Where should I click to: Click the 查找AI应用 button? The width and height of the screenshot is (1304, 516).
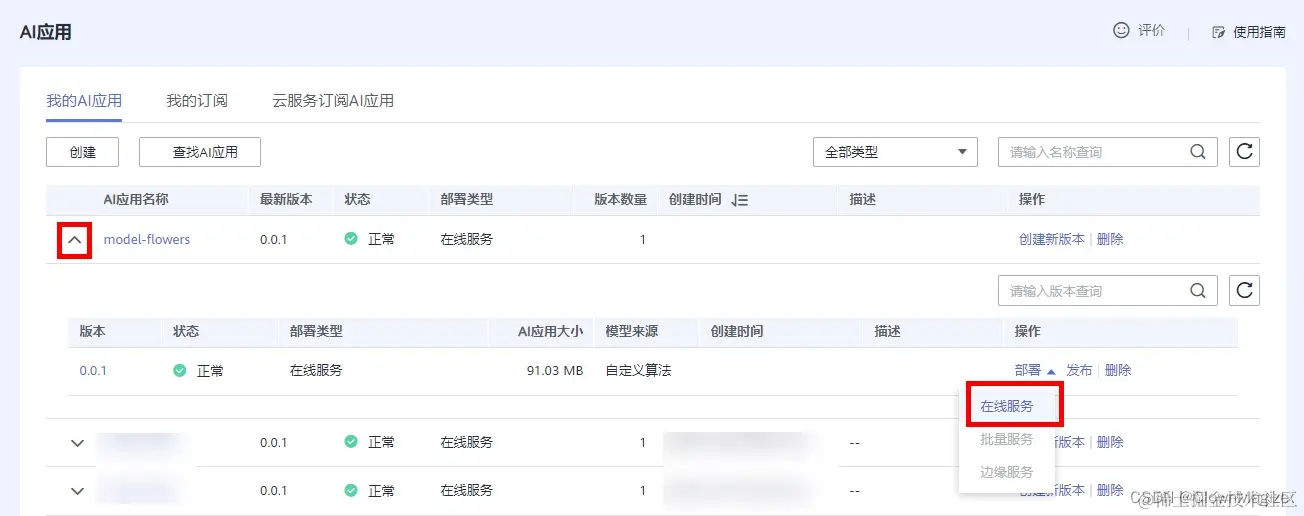coord(200,152)
